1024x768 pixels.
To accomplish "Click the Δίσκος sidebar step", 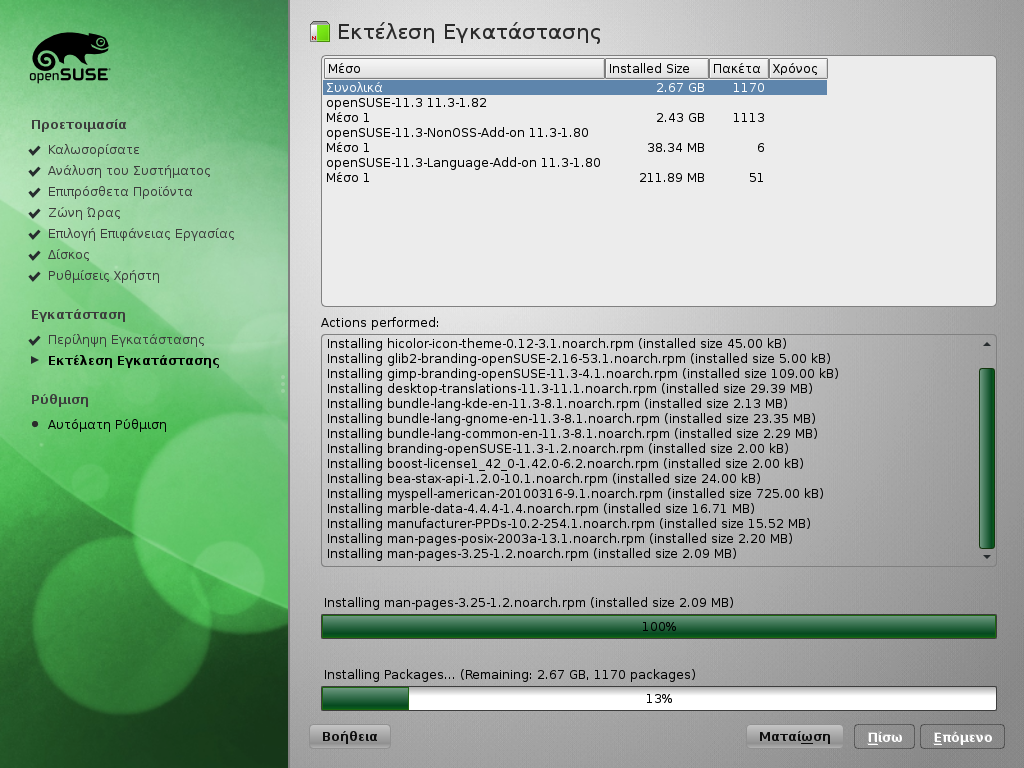I will (x=69, y=254).
